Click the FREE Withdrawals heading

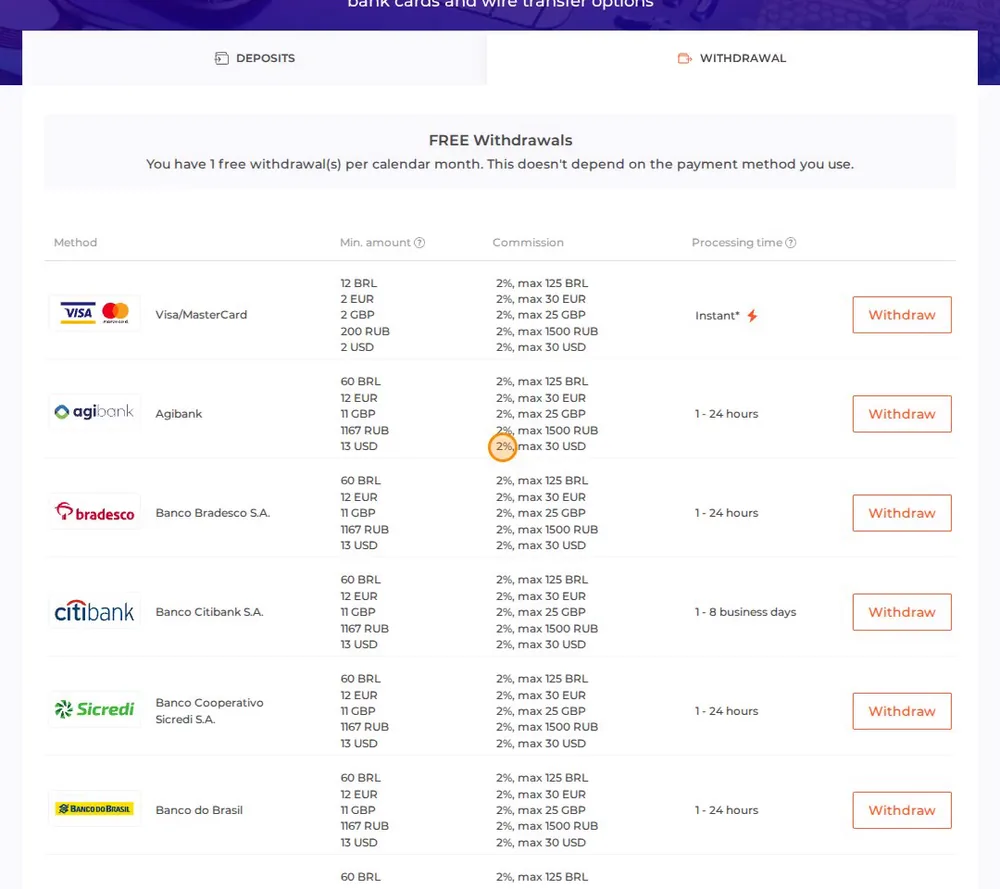tap(501, 140)
